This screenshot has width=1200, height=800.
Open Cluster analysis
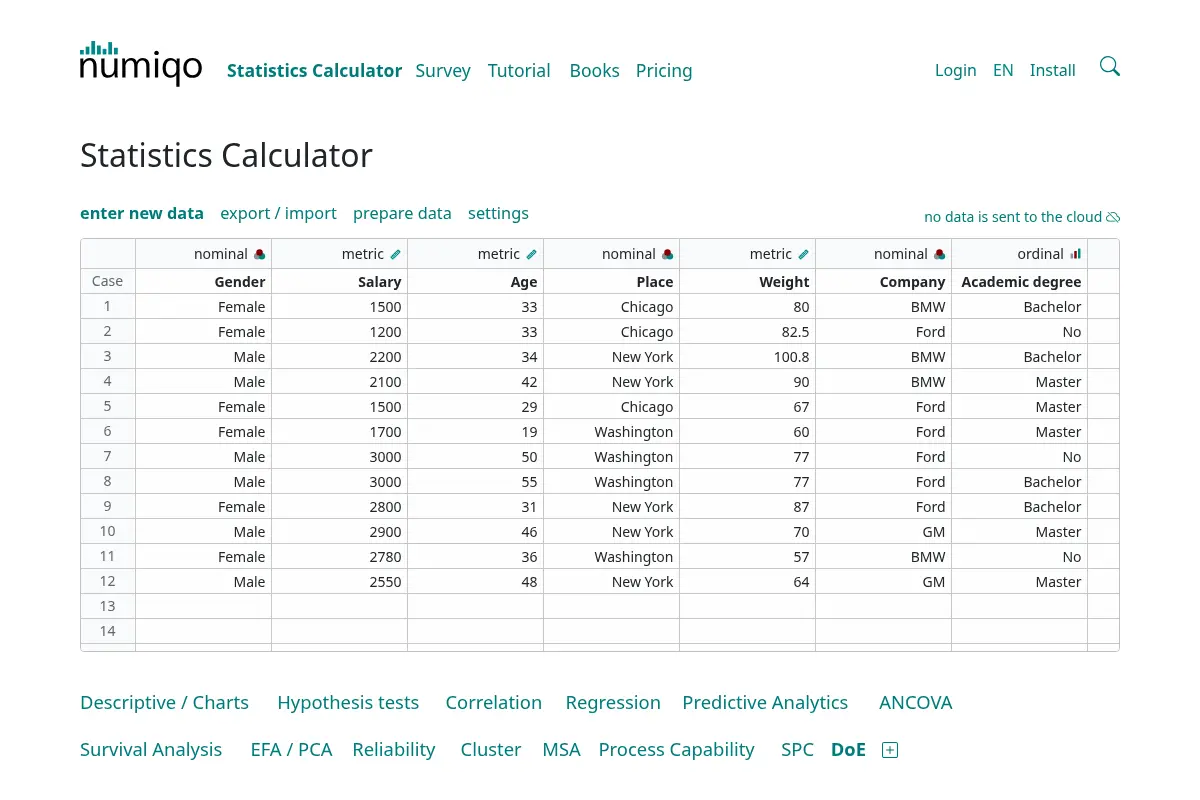point(491,750)
